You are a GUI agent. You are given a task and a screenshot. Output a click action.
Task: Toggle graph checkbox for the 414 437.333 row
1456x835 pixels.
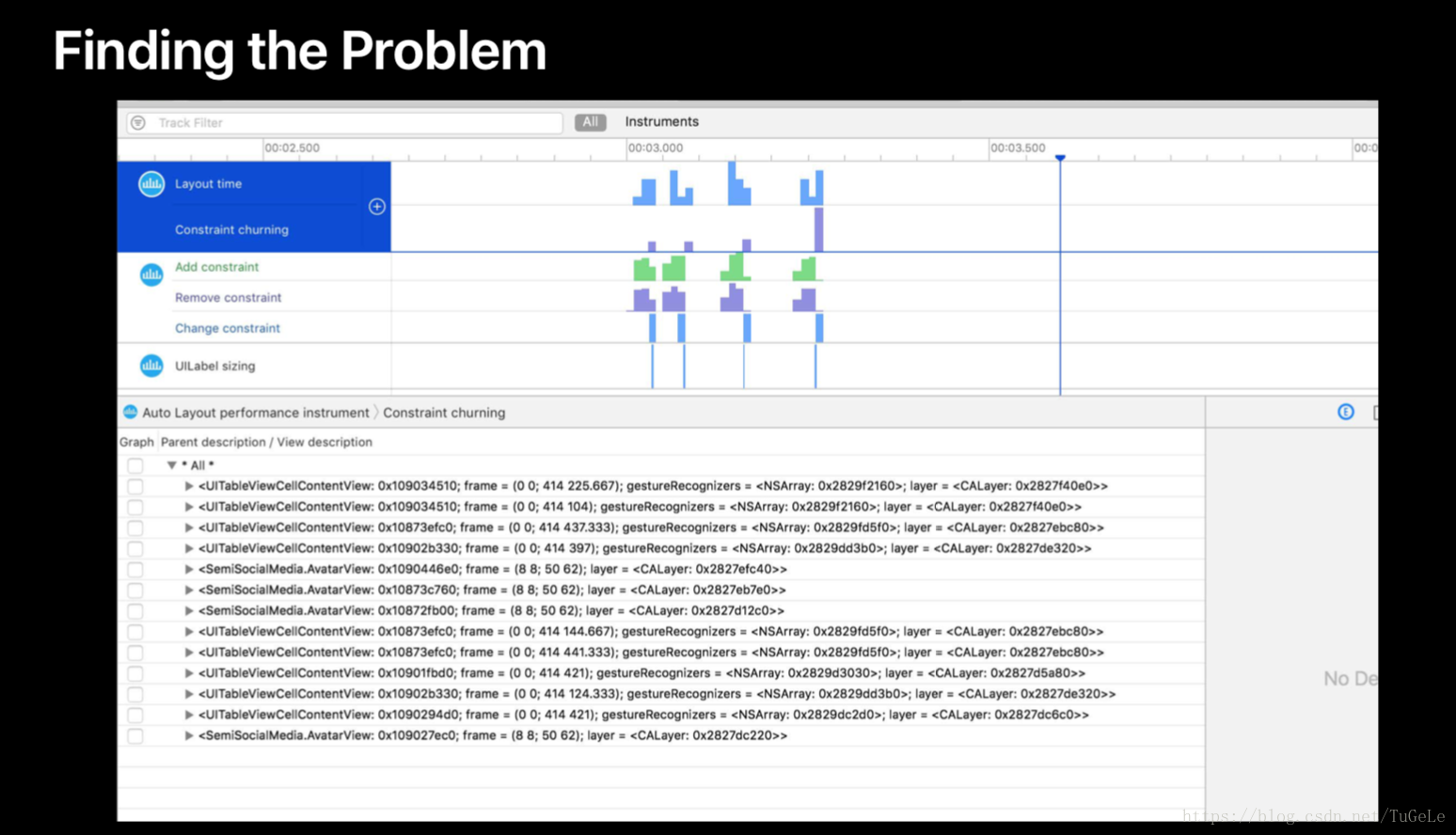(135, 528)
